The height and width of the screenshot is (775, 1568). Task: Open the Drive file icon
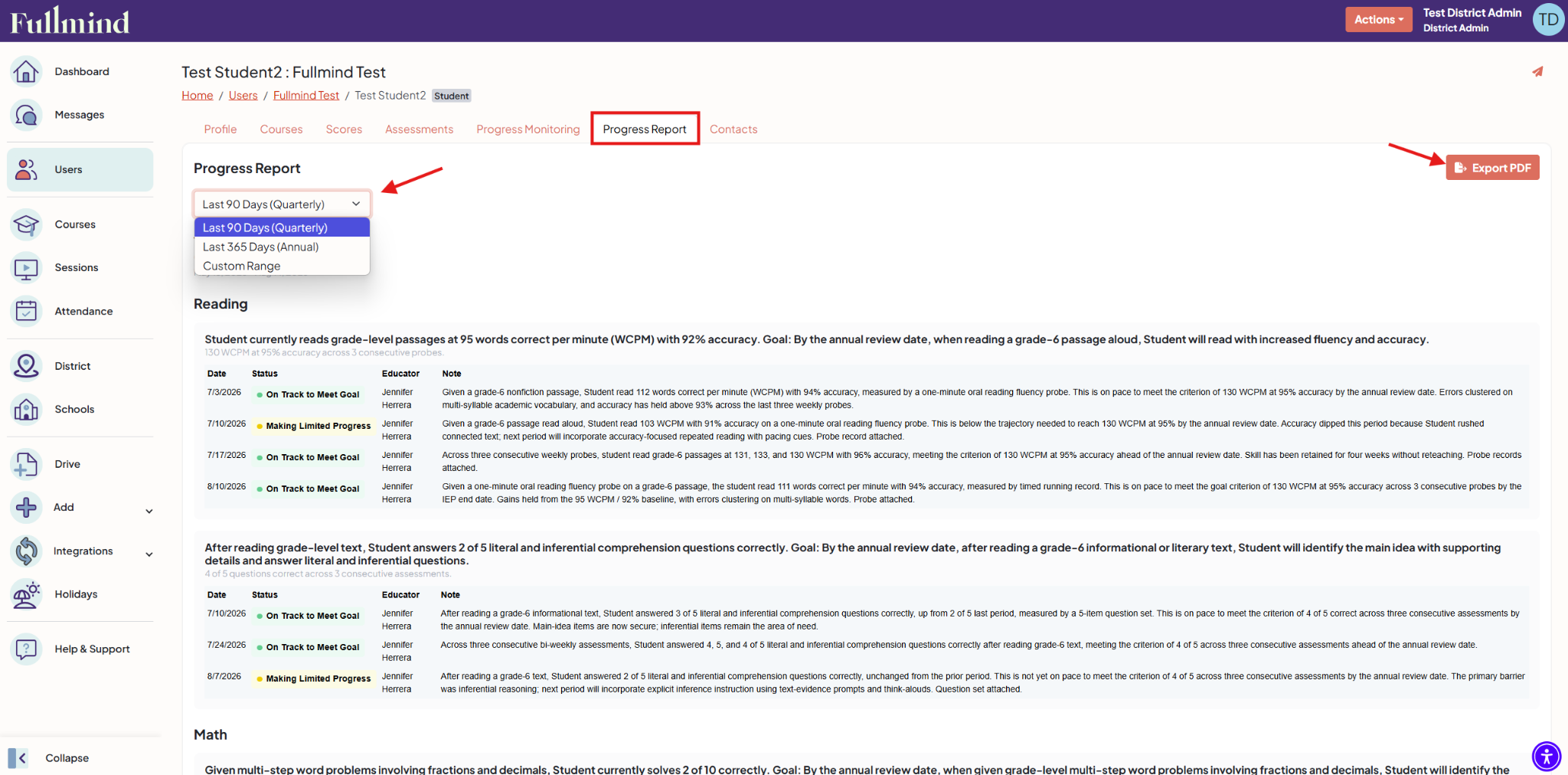point(26,464)
